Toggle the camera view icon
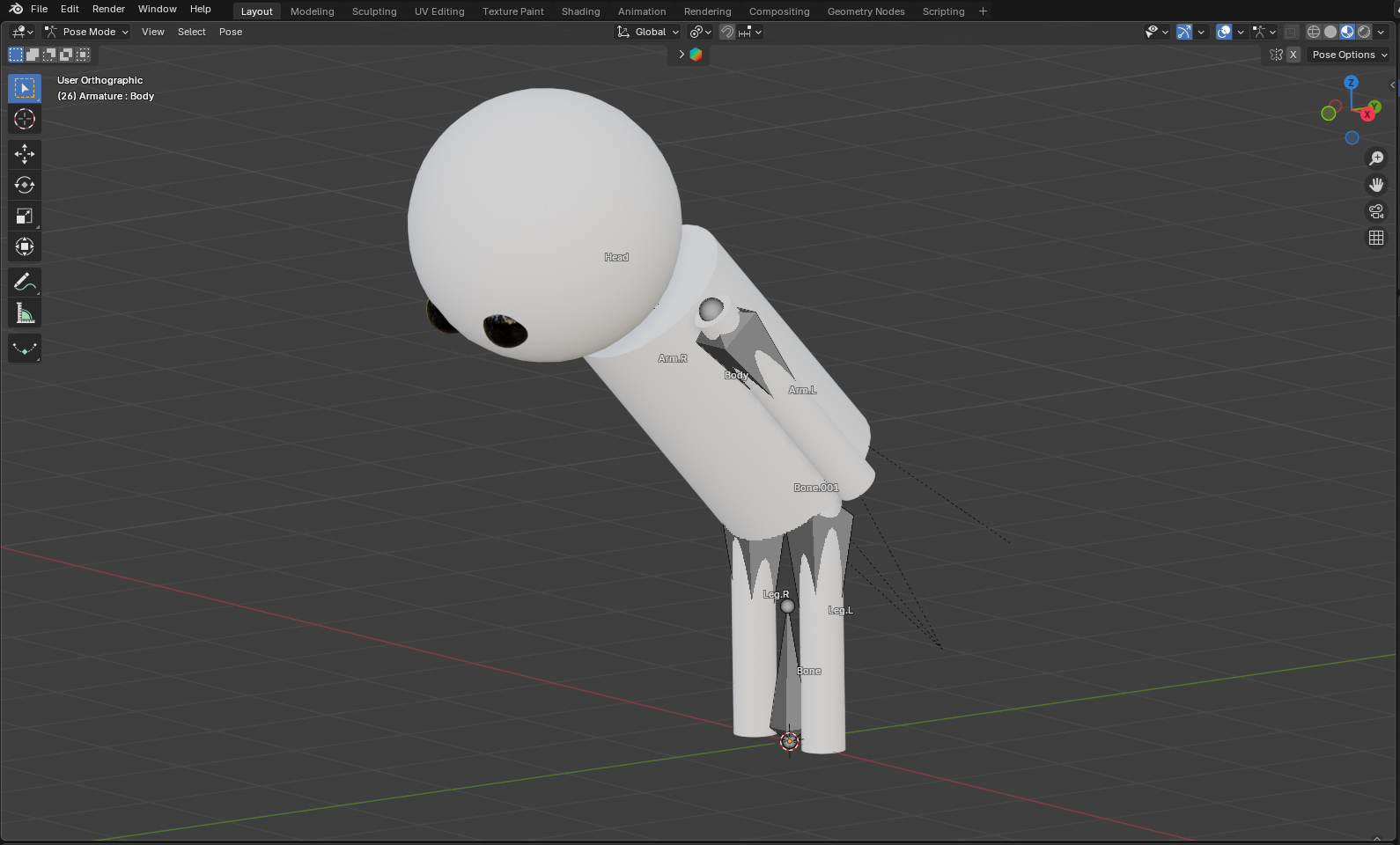The height and width of the screenshot is (845, 1400). 1376,211
